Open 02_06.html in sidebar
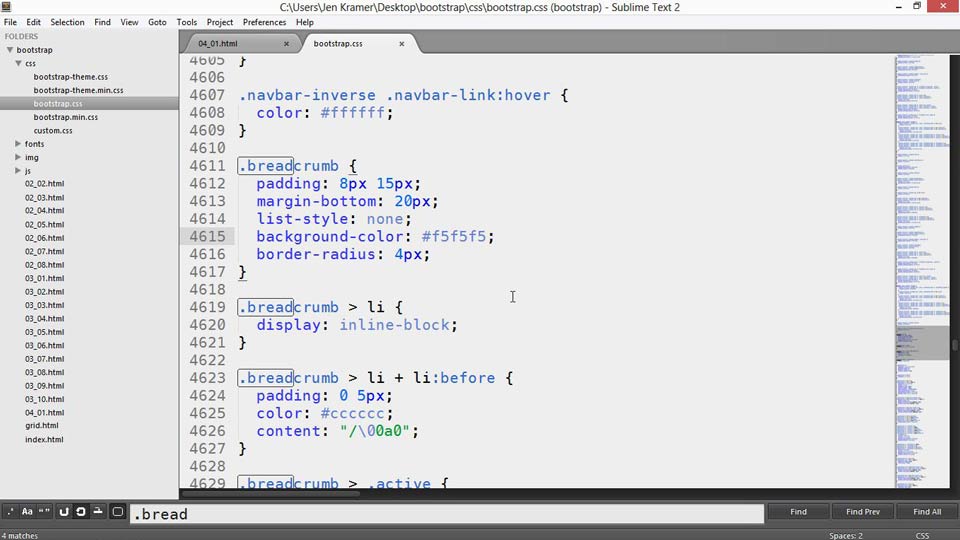The image size is (960, 540). click(44, 238)
